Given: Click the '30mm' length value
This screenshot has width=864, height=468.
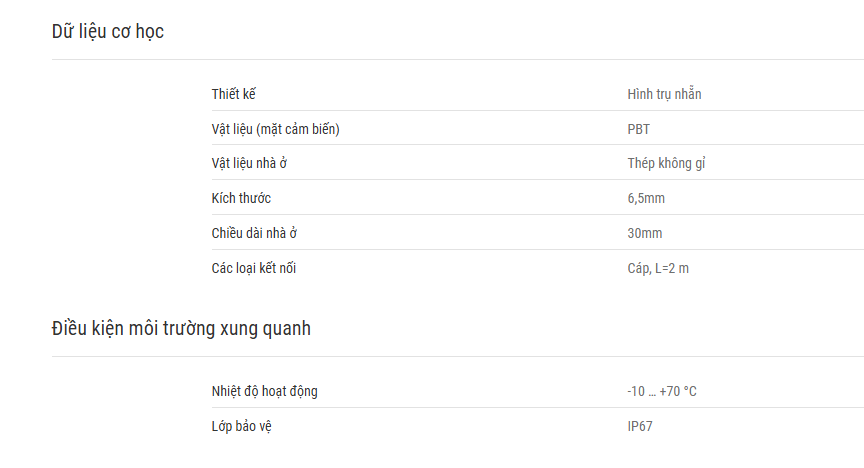Looking at the screenshot, I should click(x=645, y=233).
